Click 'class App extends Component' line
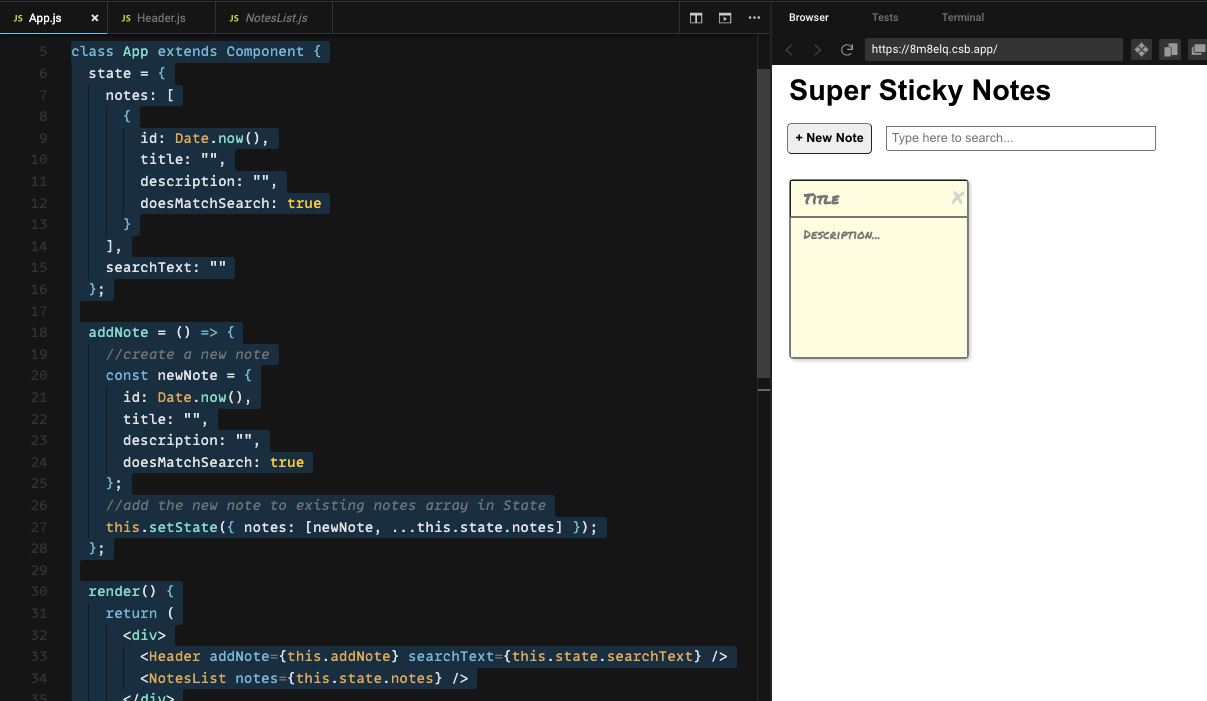This screenshot has height=701, width=1207. pyautogui.click(x=196, y=51)
